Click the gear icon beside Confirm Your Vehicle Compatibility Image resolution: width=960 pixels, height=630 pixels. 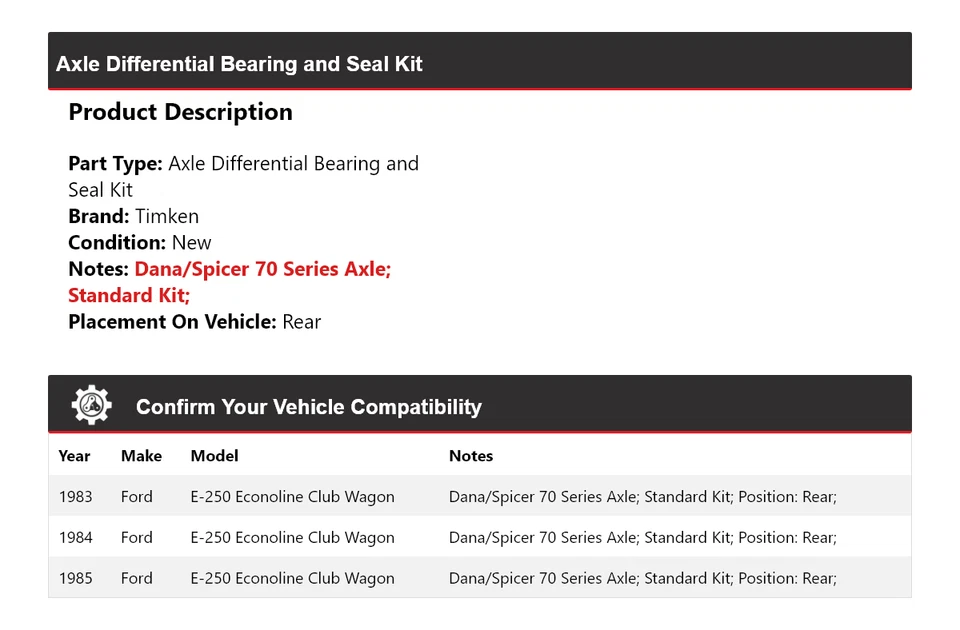click(x=91, y=405)
